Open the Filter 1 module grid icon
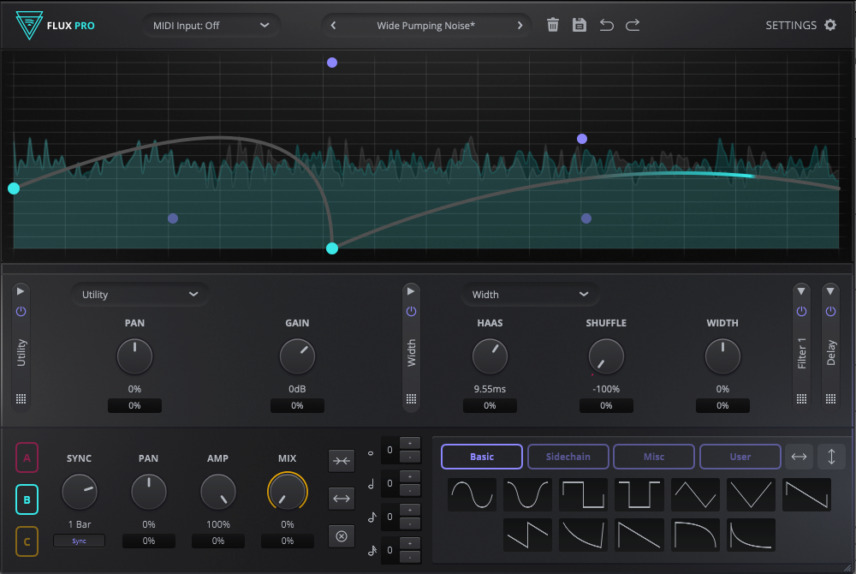The image size is (856, 574). point(801,399)
